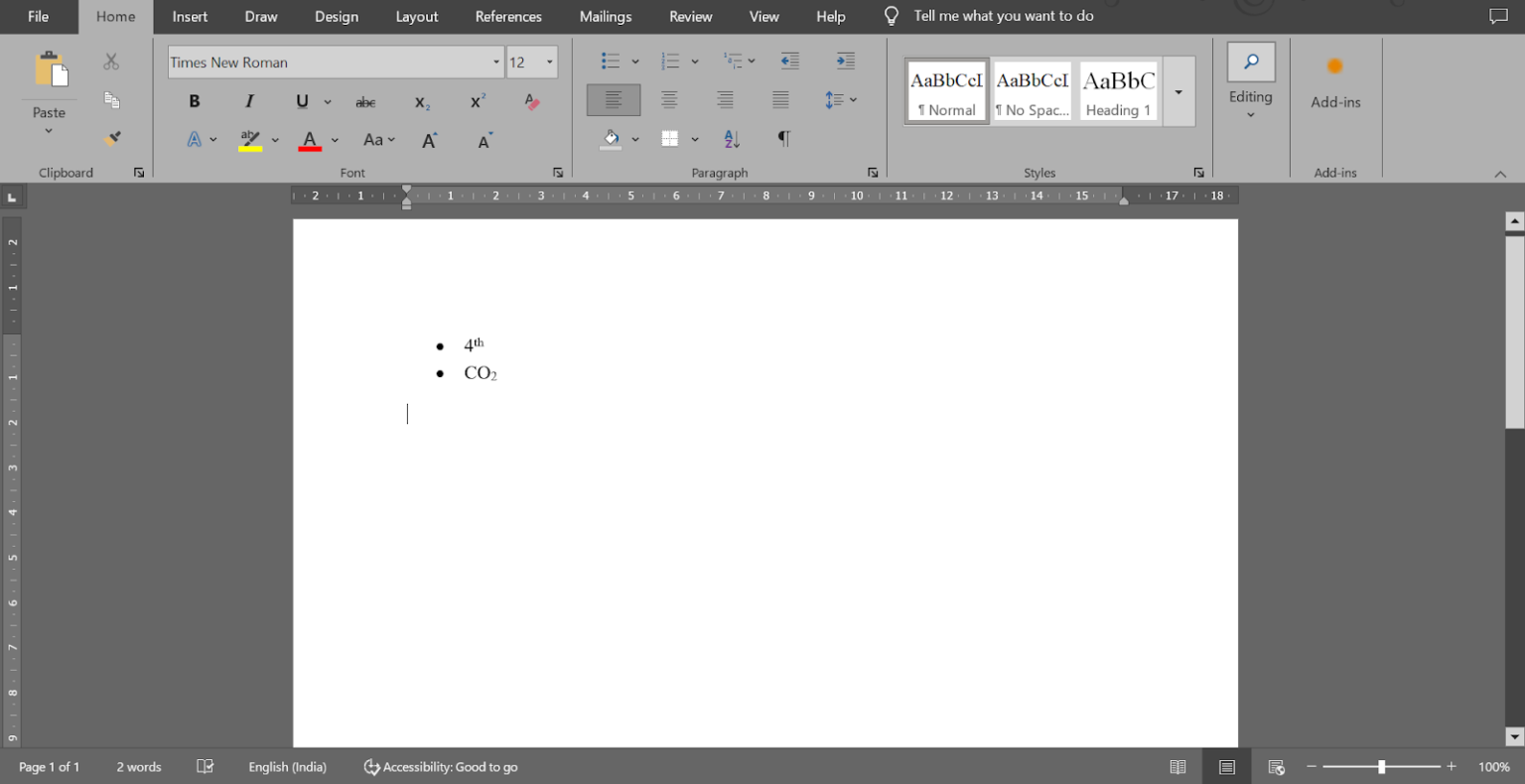Apply the Heading 1 style

[1118, 91]
